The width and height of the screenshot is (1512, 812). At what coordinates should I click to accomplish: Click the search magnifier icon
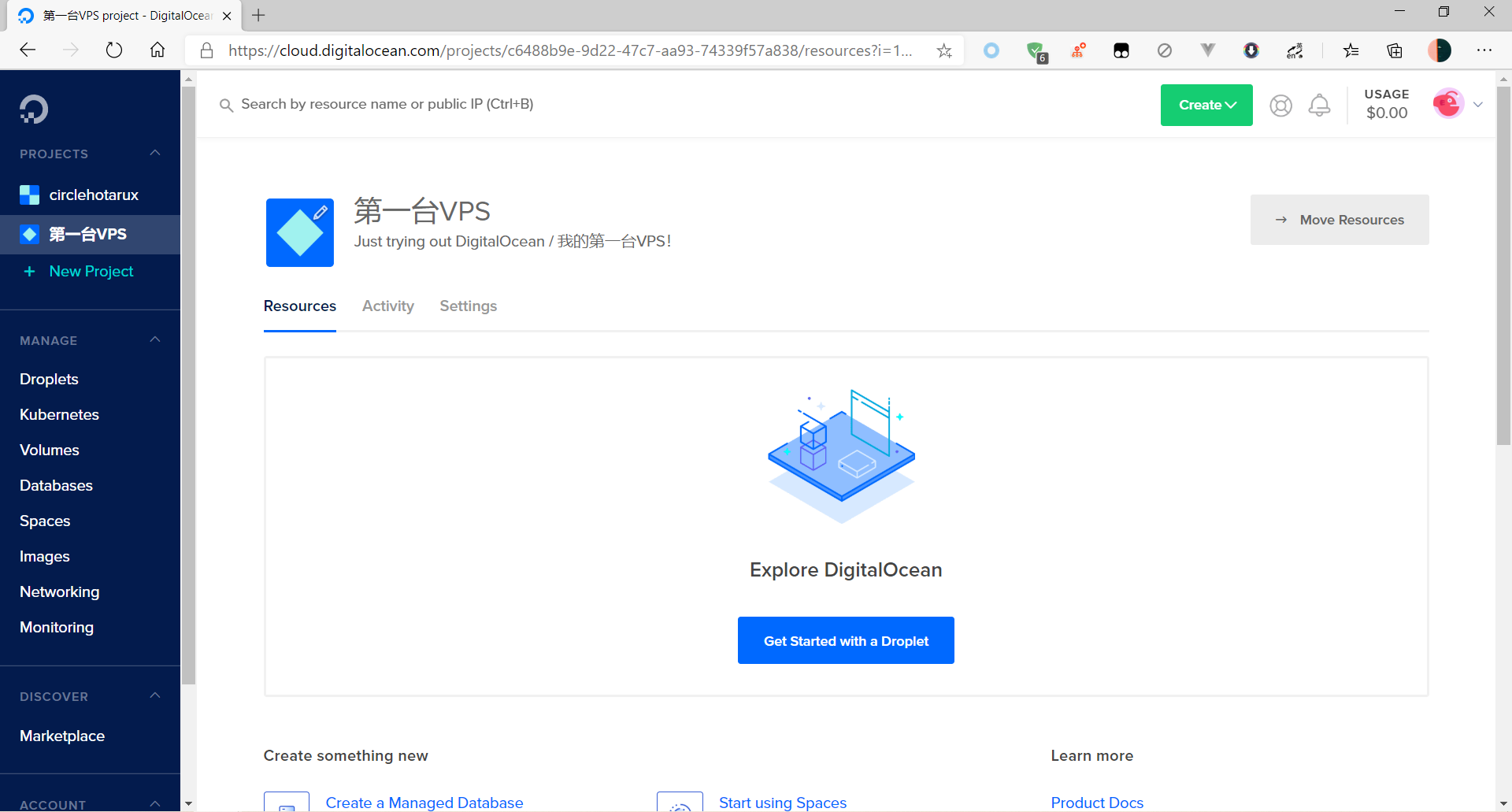coord(226,105)
